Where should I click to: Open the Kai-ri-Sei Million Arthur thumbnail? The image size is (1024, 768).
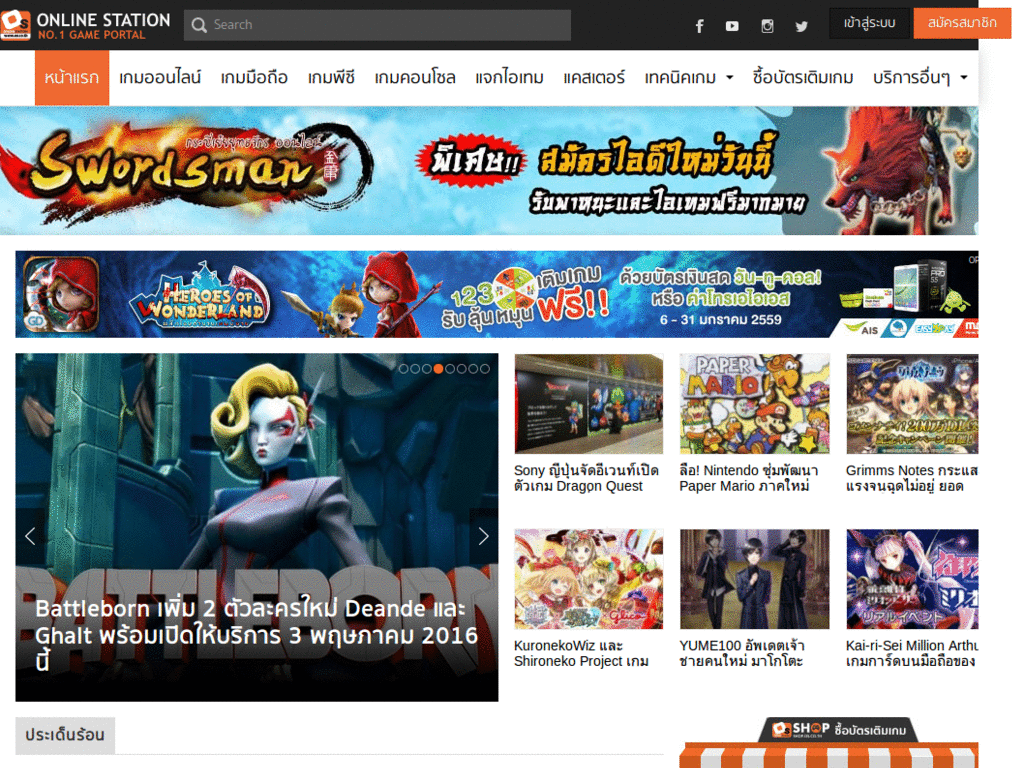(912, 579)
